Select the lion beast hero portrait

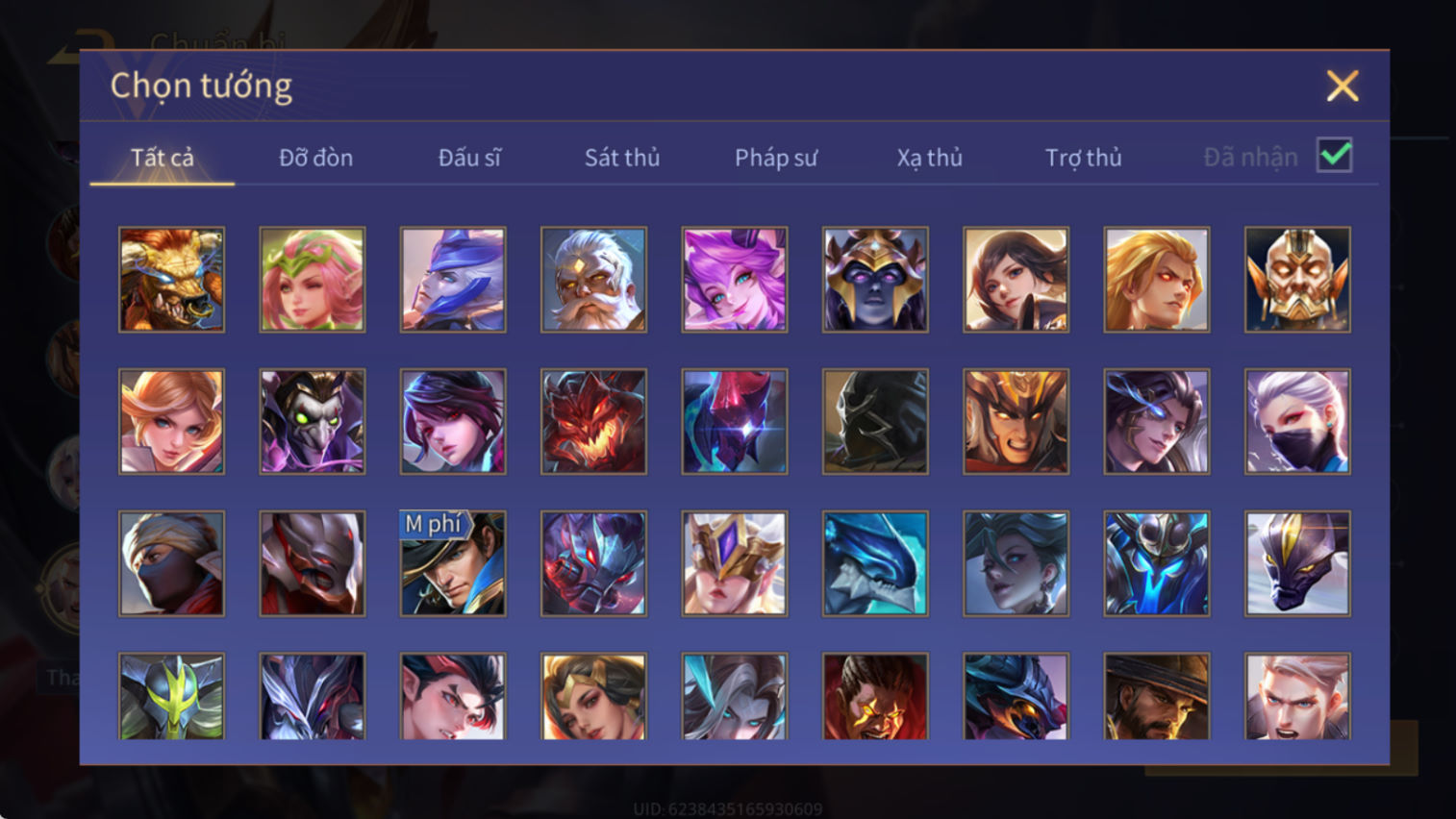click(171, 280)
